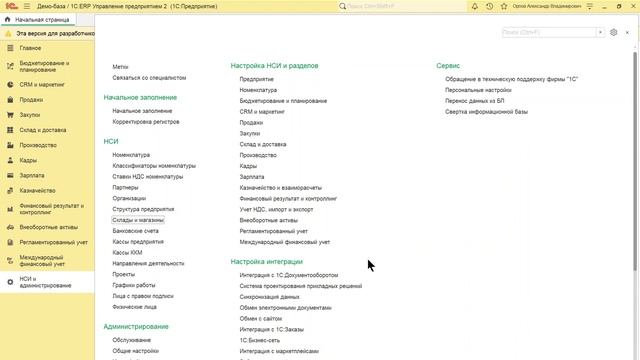Click the panel search input field
This screenshot has height=360, width=640.
coord(549,32)
